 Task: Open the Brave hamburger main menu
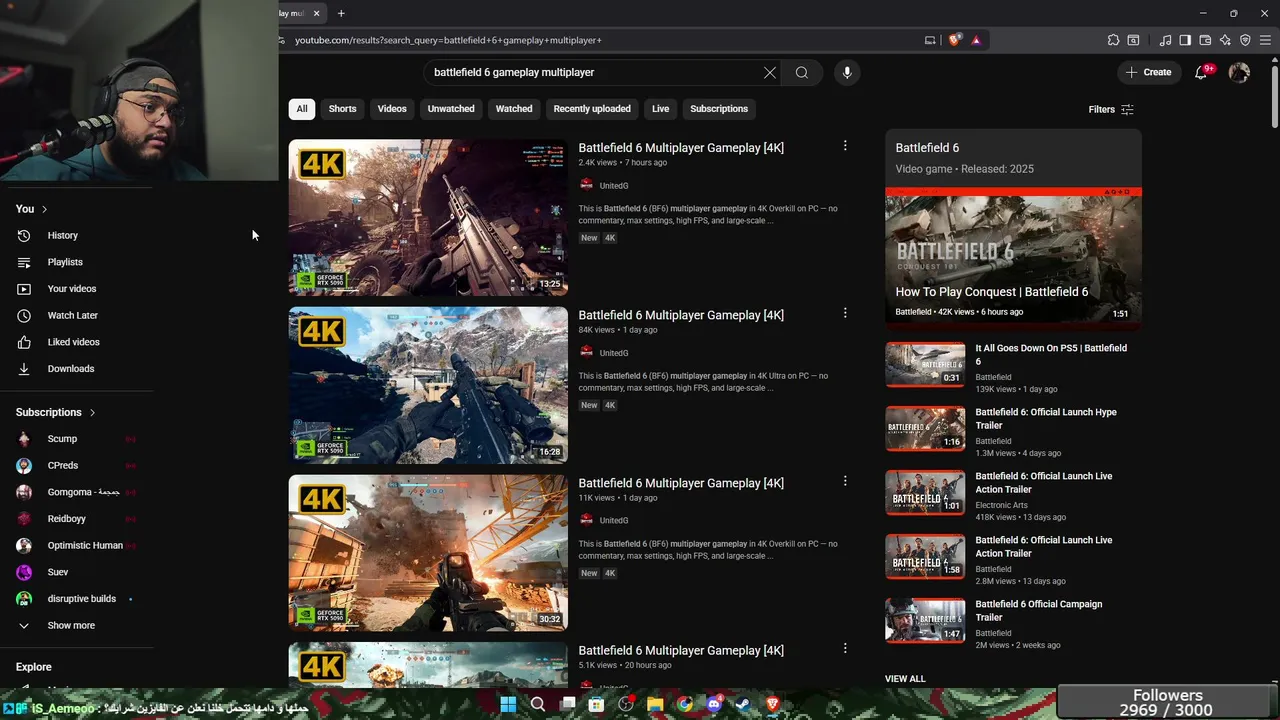pyautogui.click(x=1265, y=40)
